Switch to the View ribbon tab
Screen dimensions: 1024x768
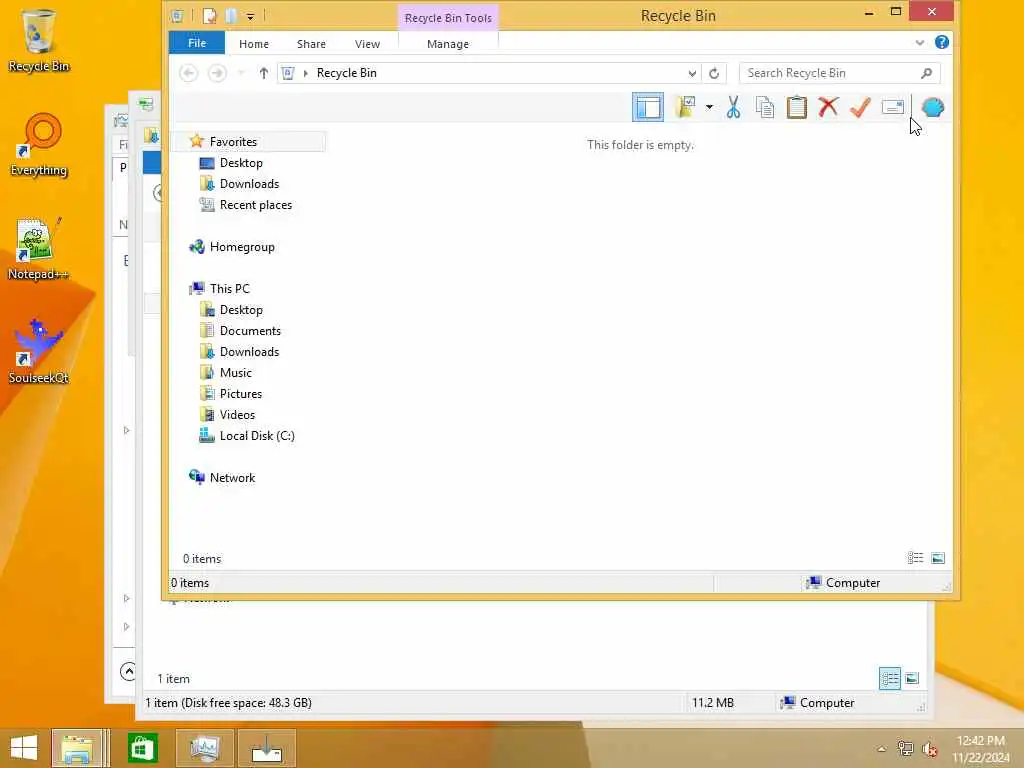[x=367, y=44]
